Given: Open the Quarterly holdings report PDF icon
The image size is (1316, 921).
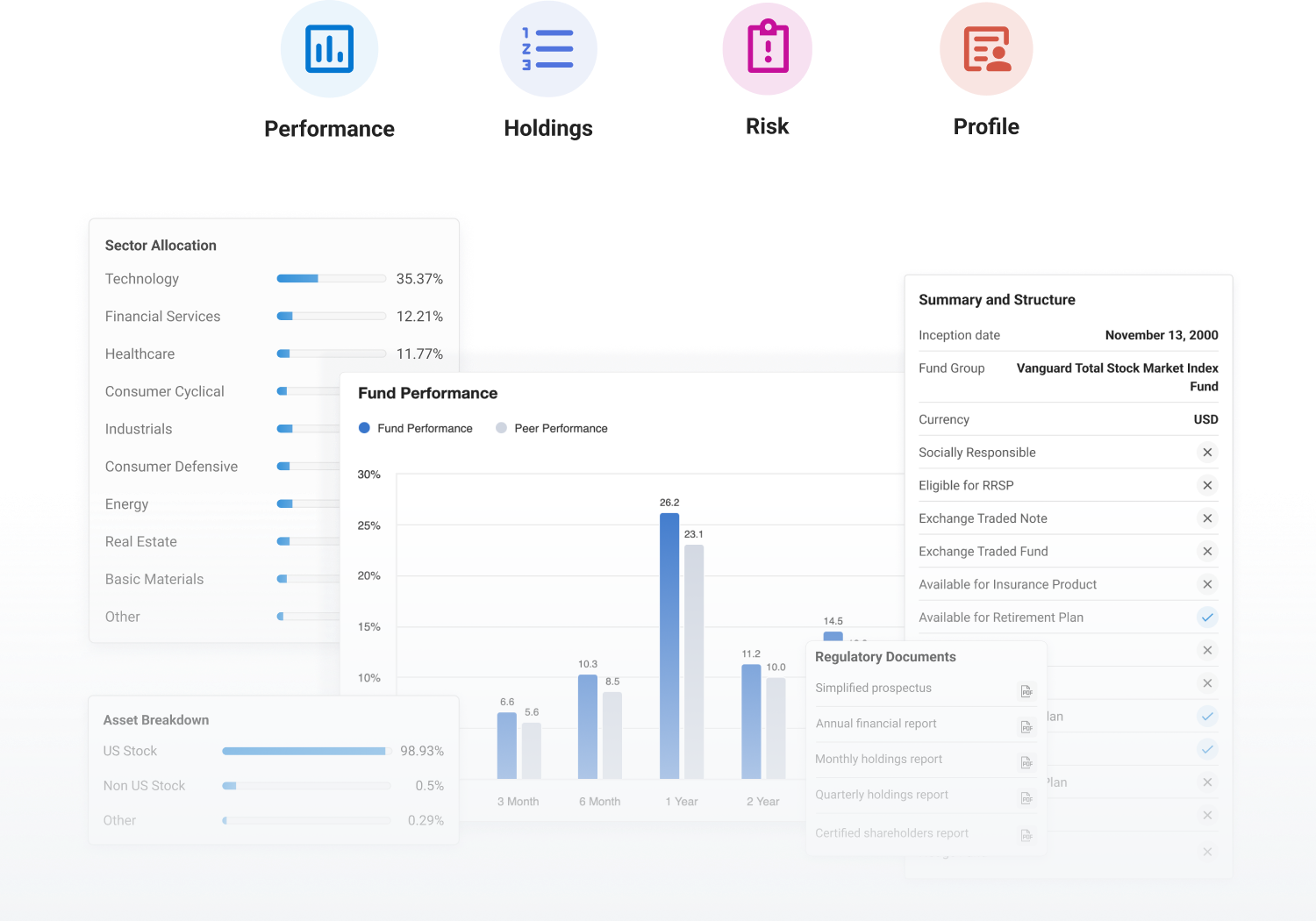Looking at the screenshot, I should (1026, 797).
